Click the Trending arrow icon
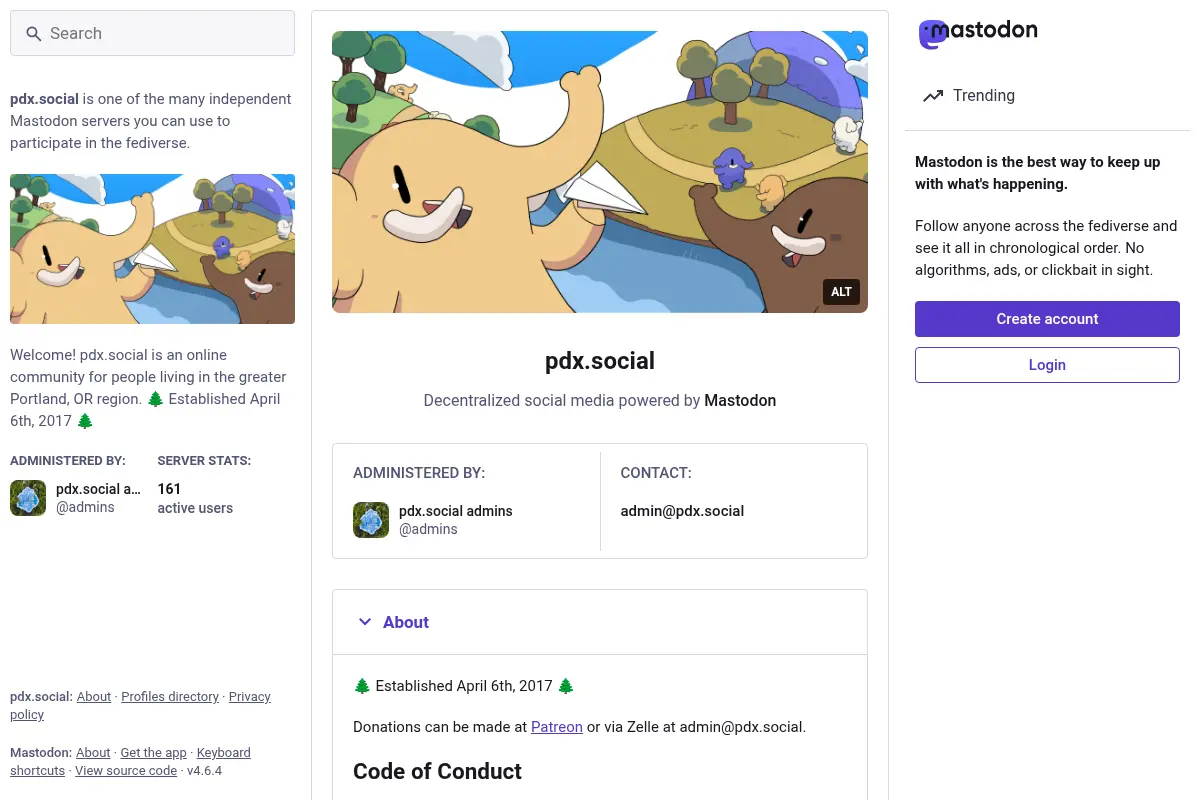This screenshot has width=1200, height=800. click(x=933, y=96)
